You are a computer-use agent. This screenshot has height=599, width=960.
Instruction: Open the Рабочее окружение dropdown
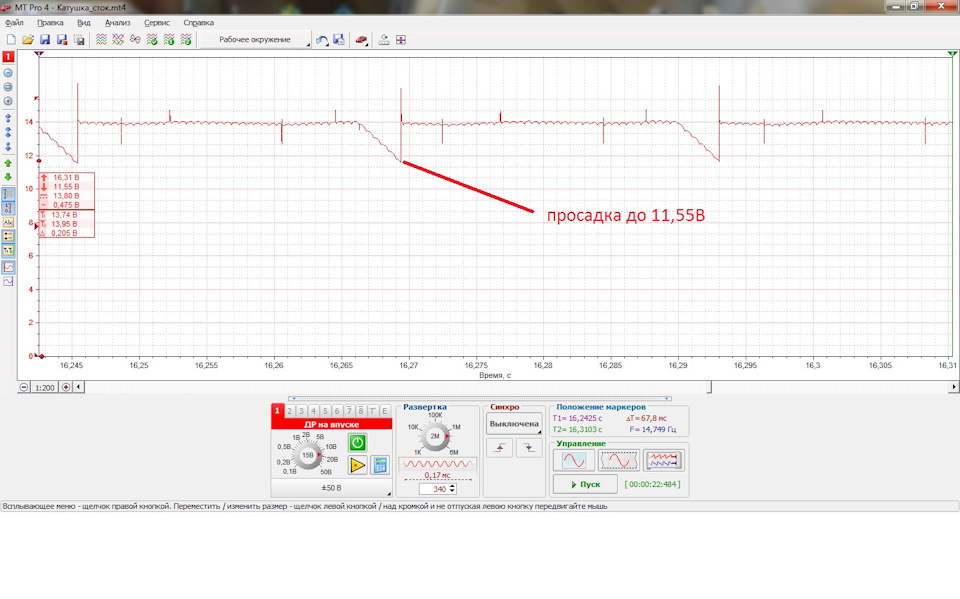click(x=257, y=40)
